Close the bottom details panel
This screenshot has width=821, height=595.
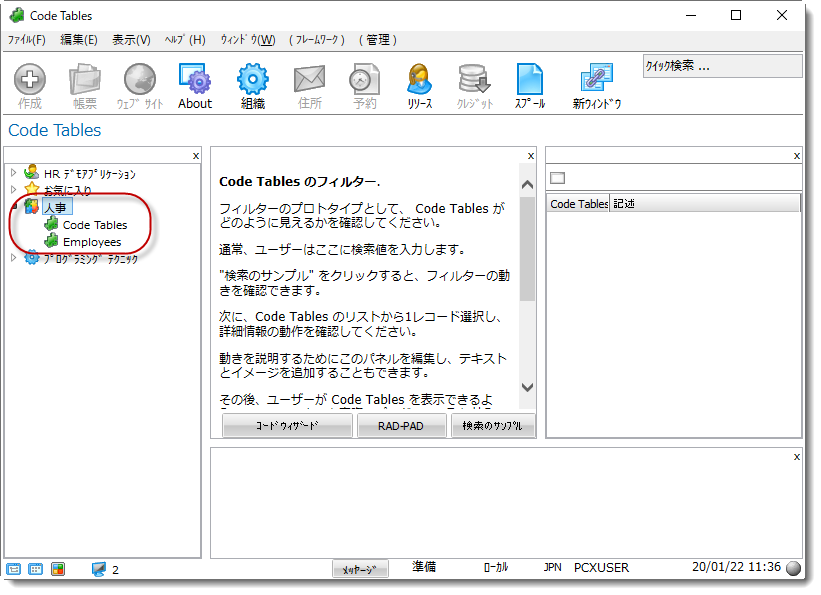[797, 457]
